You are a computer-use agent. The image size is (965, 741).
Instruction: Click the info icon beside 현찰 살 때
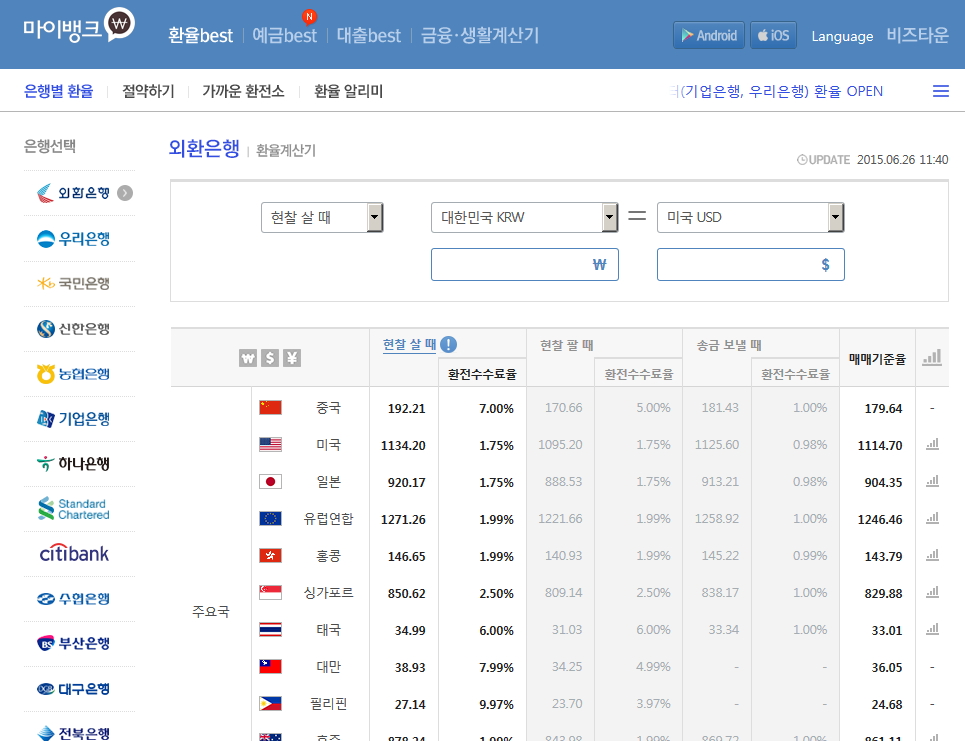(448, 344)
